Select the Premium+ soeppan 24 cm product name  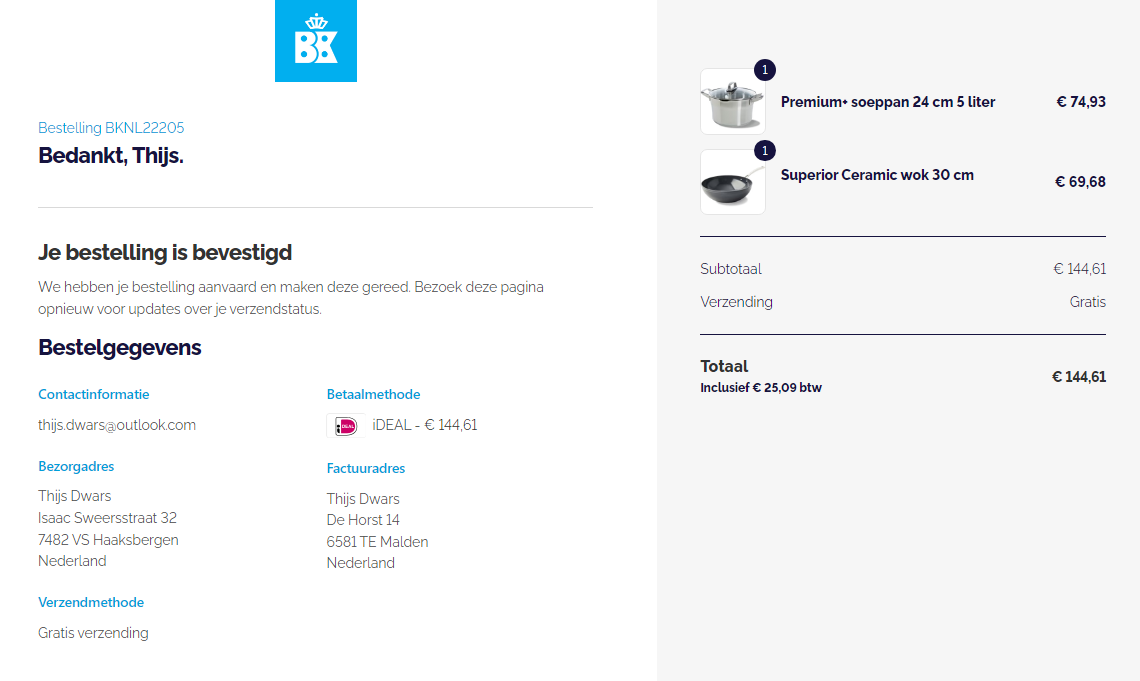tap(888, 102)
